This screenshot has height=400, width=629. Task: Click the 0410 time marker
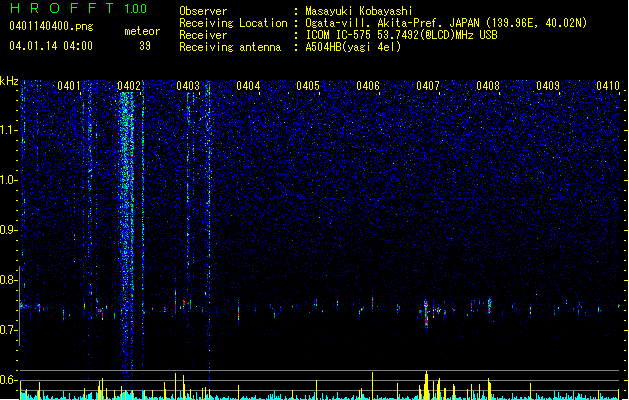608,86
